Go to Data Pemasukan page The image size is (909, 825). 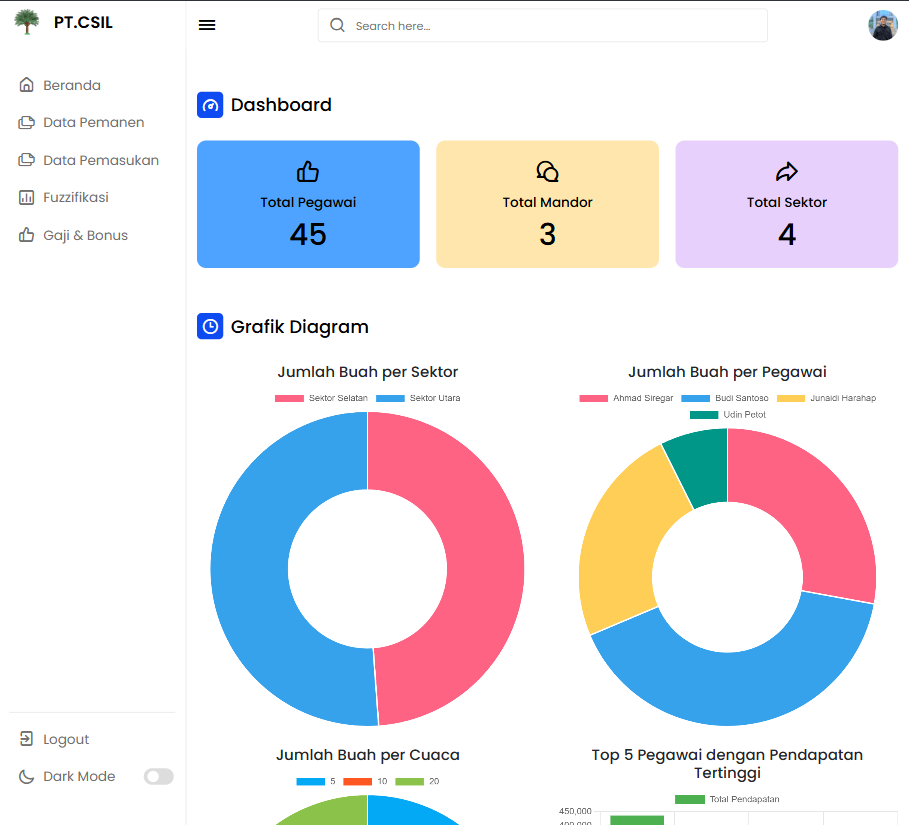(x=101, y=160)
